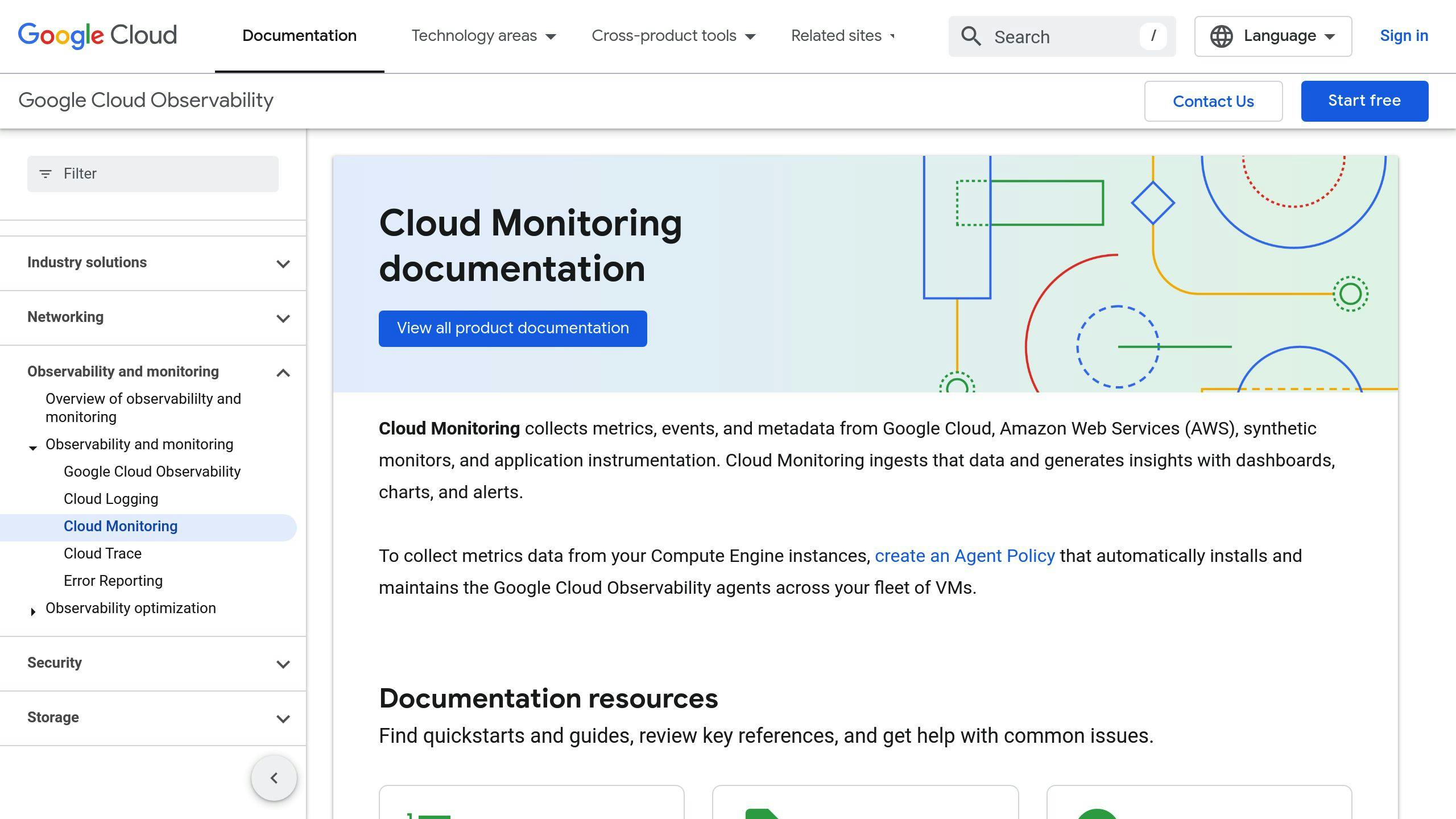Viewport: 1456px width, 819px height.
Task: Select the Documentation tab
Action: (300, 36)
